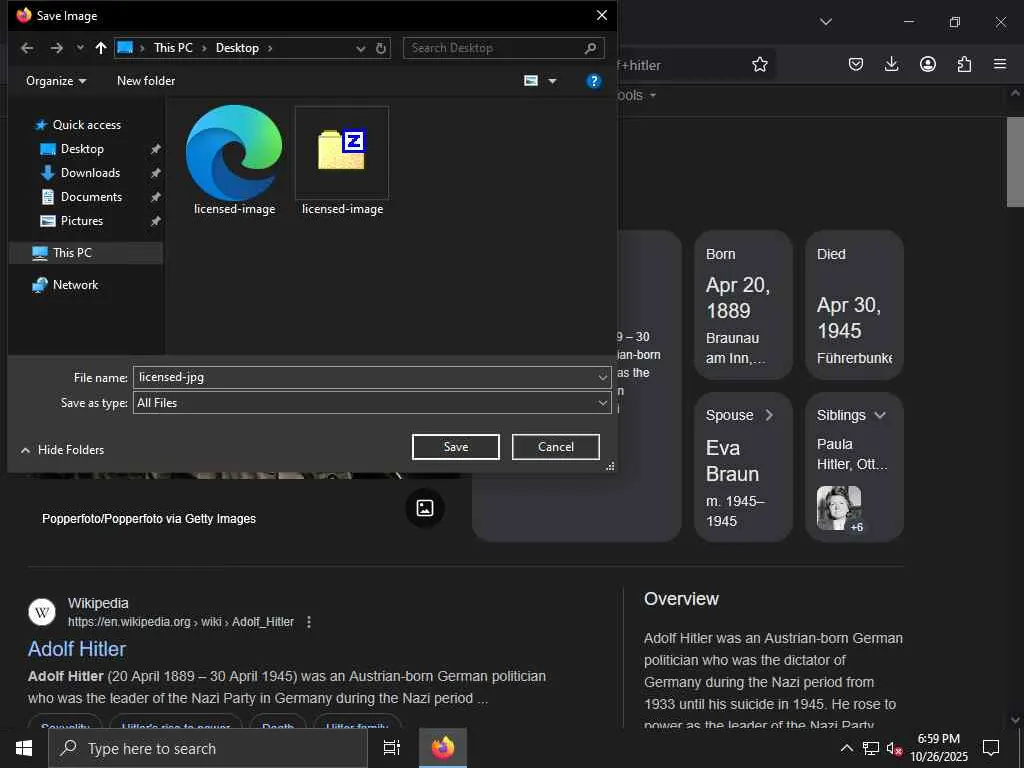Select the zip folder licensed-image file
The height and width of the screenshot is (768, 1024).
point(342,161)
